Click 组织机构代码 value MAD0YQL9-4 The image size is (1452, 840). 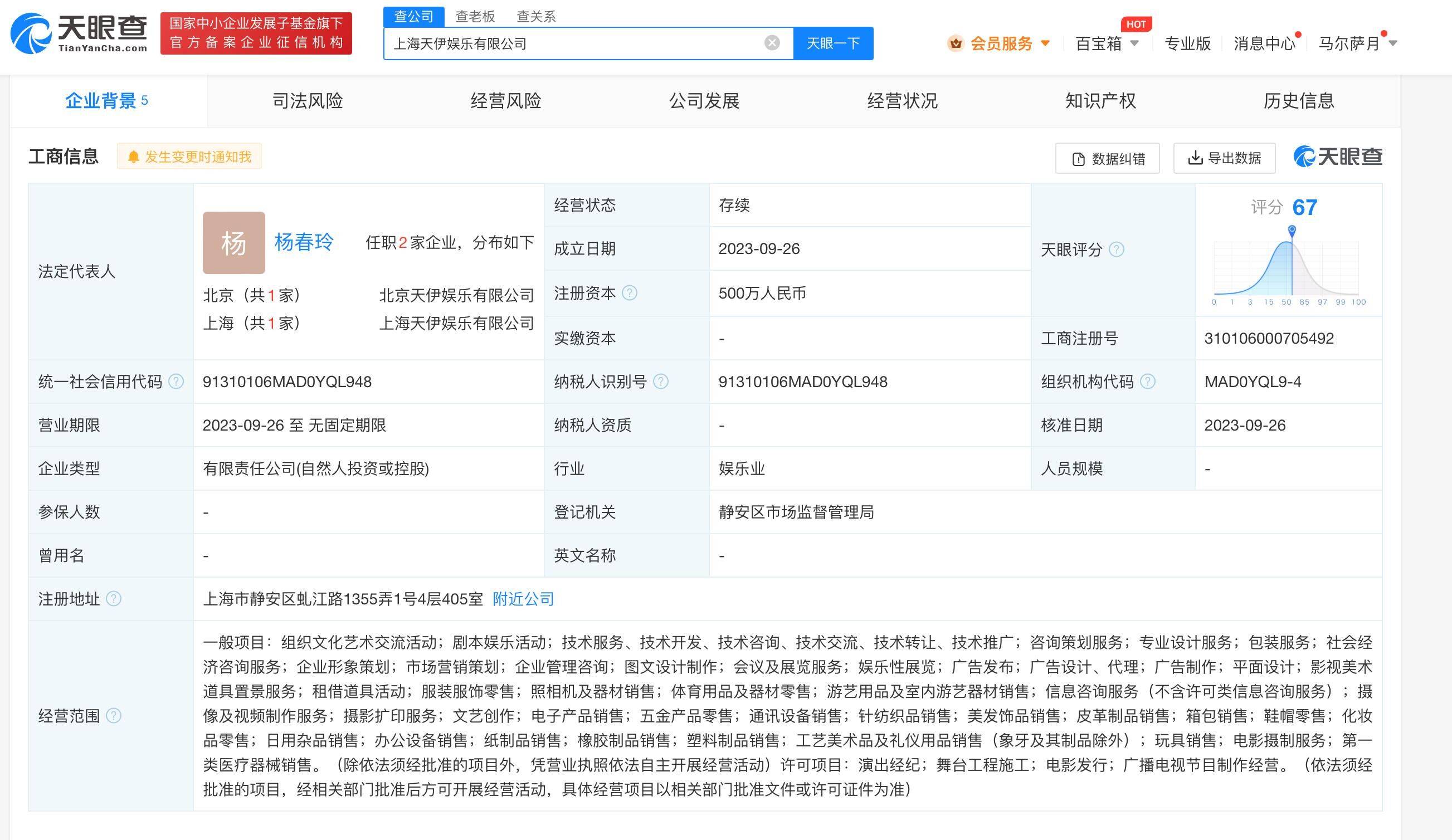1253,382
